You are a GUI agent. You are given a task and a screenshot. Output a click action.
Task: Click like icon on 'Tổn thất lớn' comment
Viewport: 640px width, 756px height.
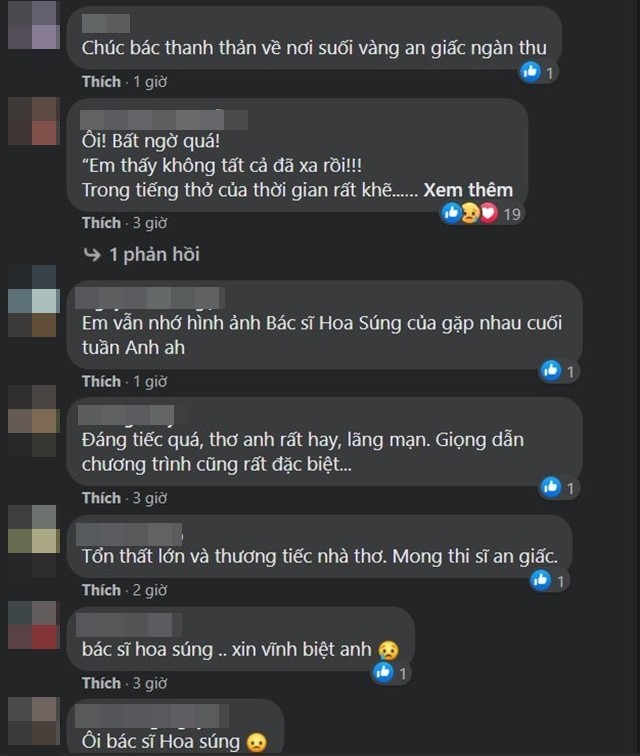[x=541, y=580]
